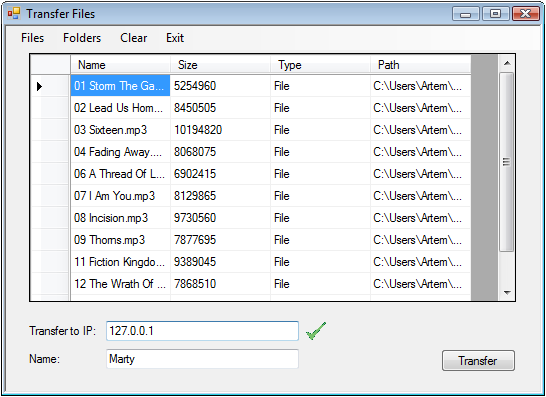Select the '07 I Am You.mp3' cell
This screenshot has width=546, height=397.
tap(120, 196)
